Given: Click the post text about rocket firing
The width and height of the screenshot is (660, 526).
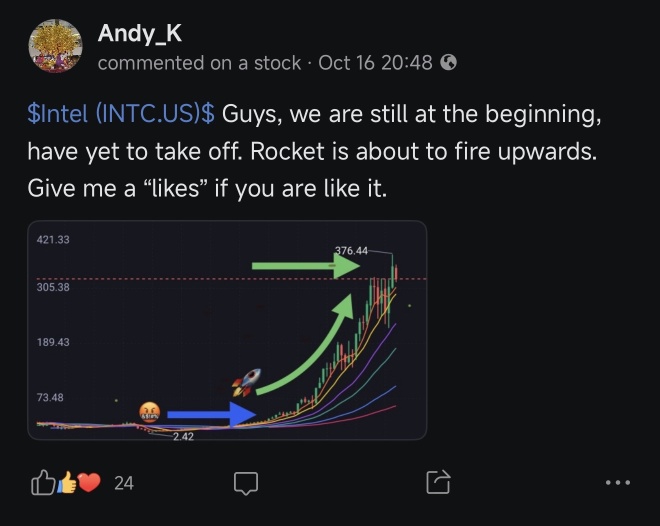Looking at the screenshot, I should click(x=314, y=151).
